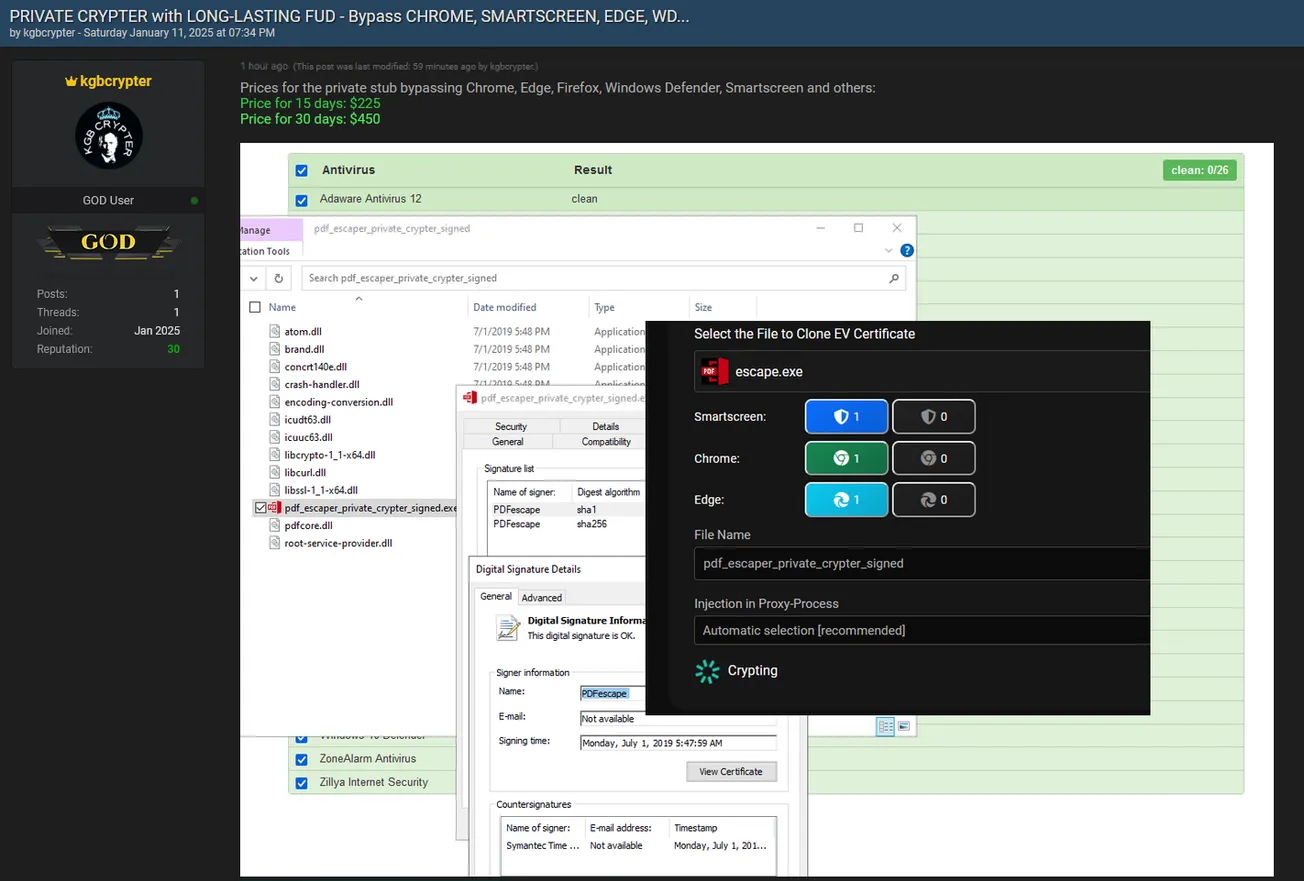Expand the Explorer ribbon chevron
Viewport: 1304px width, 881px height.
[888, 251]
